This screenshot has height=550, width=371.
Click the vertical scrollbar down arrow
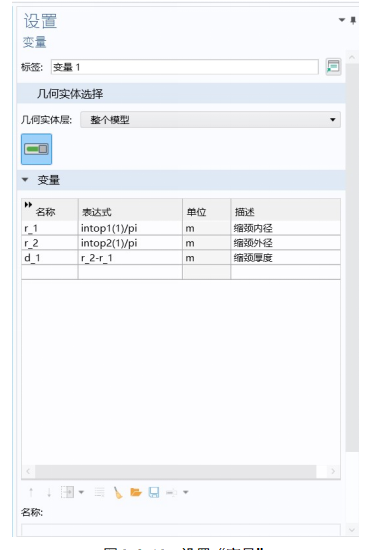point(352,530)
